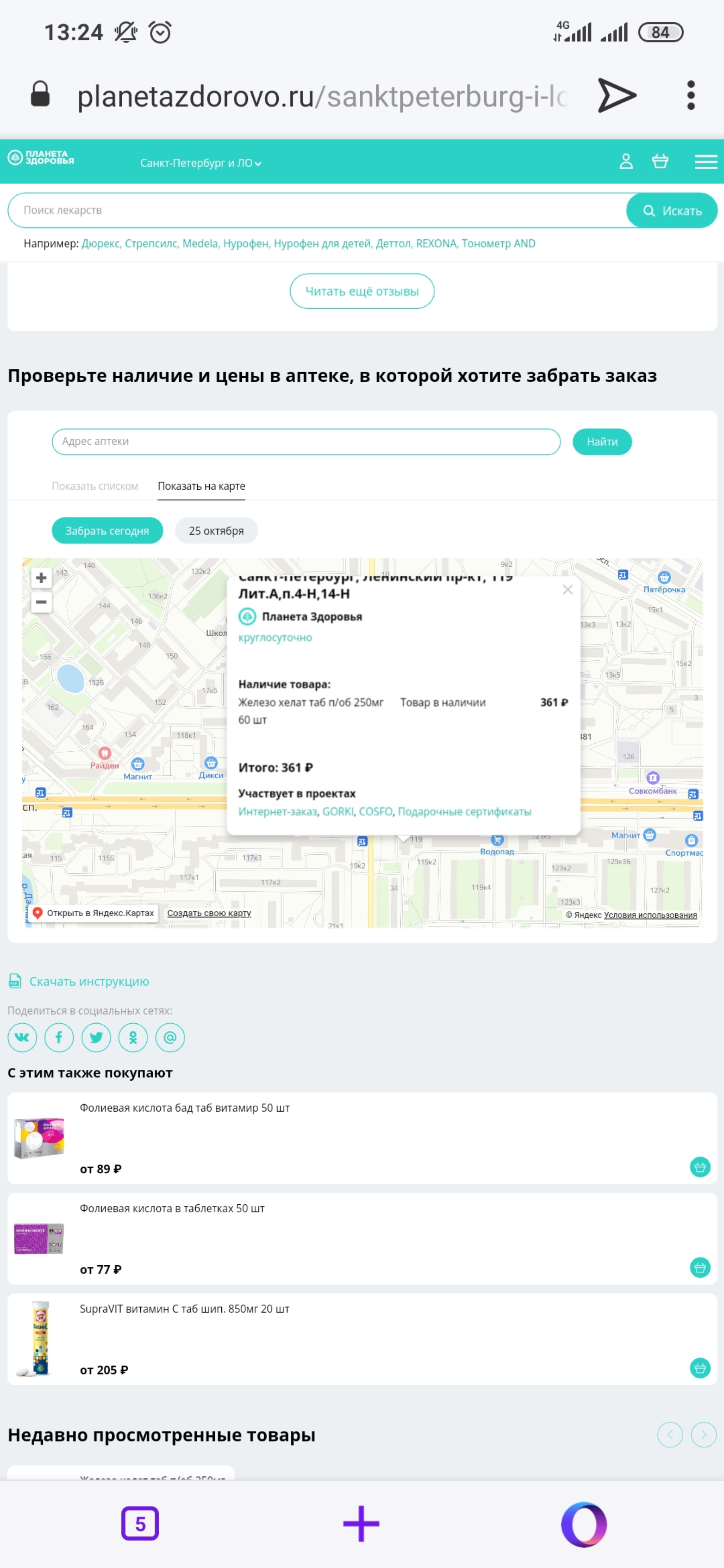Screen dimensions: 724x1568
Task: Switch to Показать списком tab
Action: point(95,486)
